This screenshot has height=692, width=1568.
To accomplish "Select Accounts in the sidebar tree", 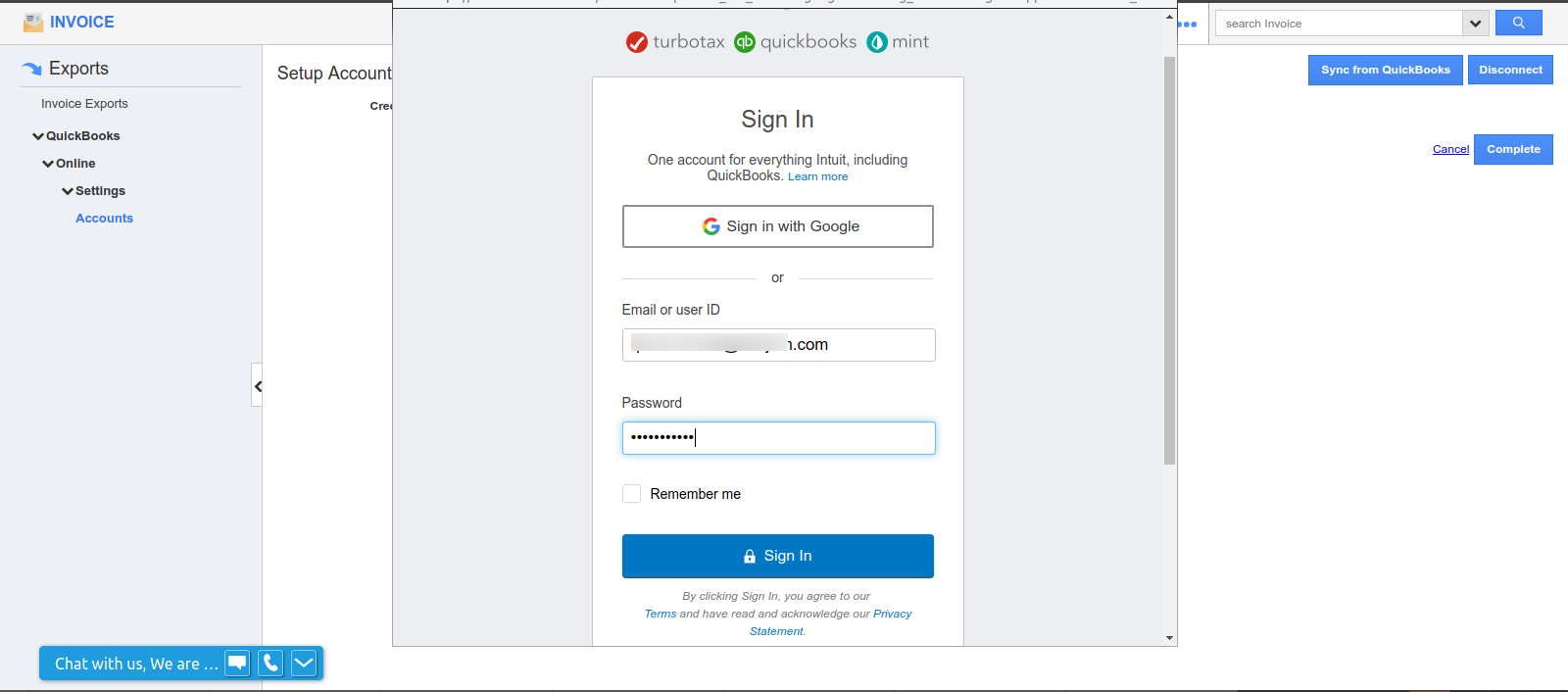I will coord(104,219).
